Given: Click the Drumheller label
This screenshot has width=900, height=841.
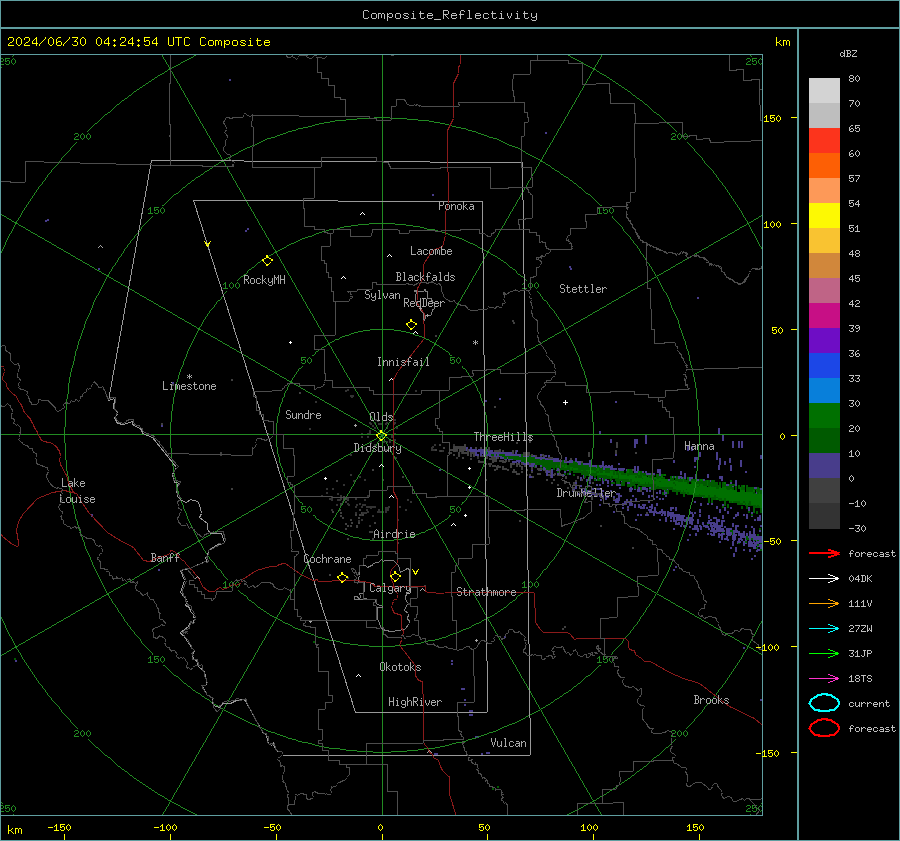Looking at the screenshot, I should 585,493.
